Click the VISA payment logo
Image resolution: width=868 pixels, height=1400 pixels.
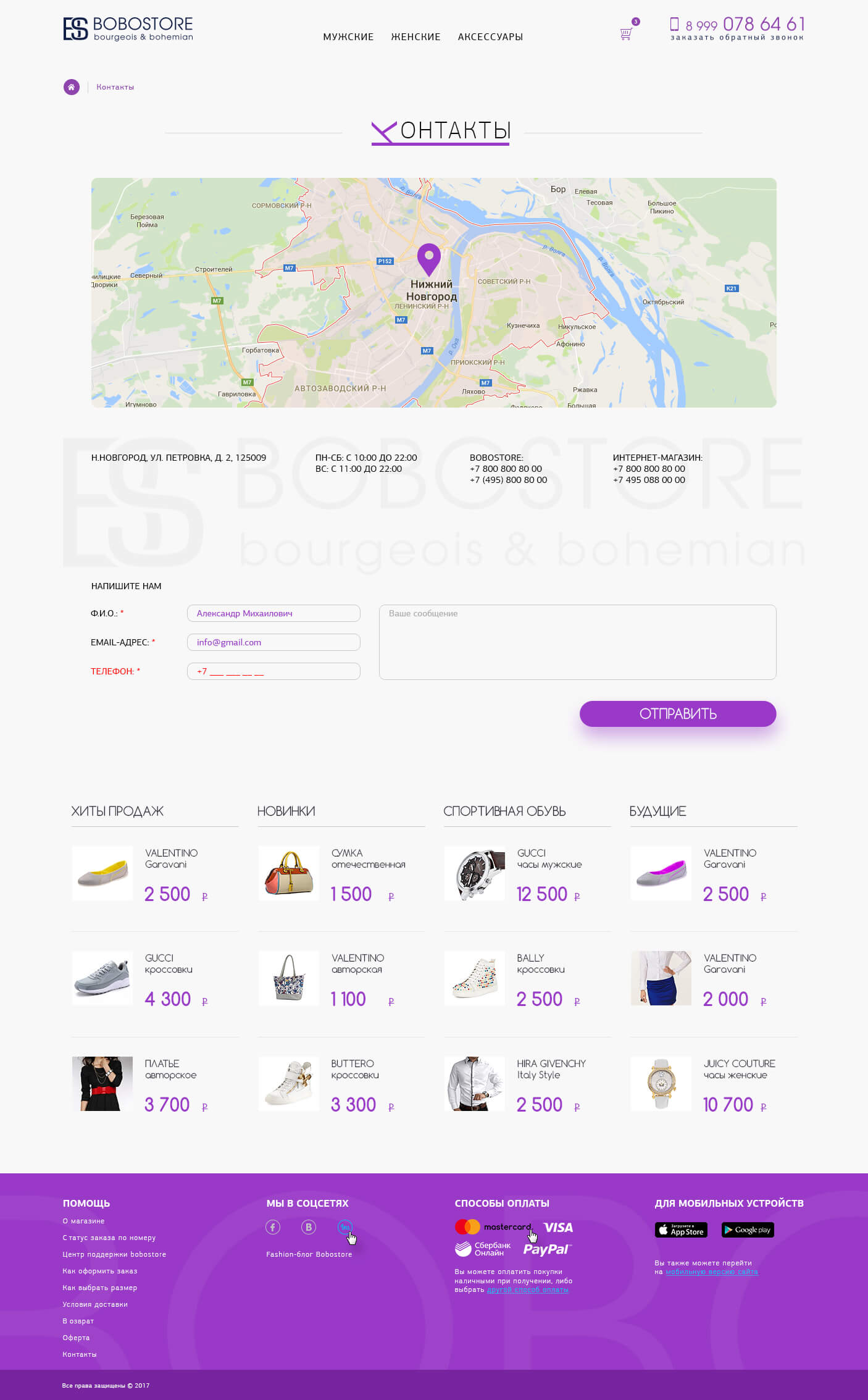558,1227
